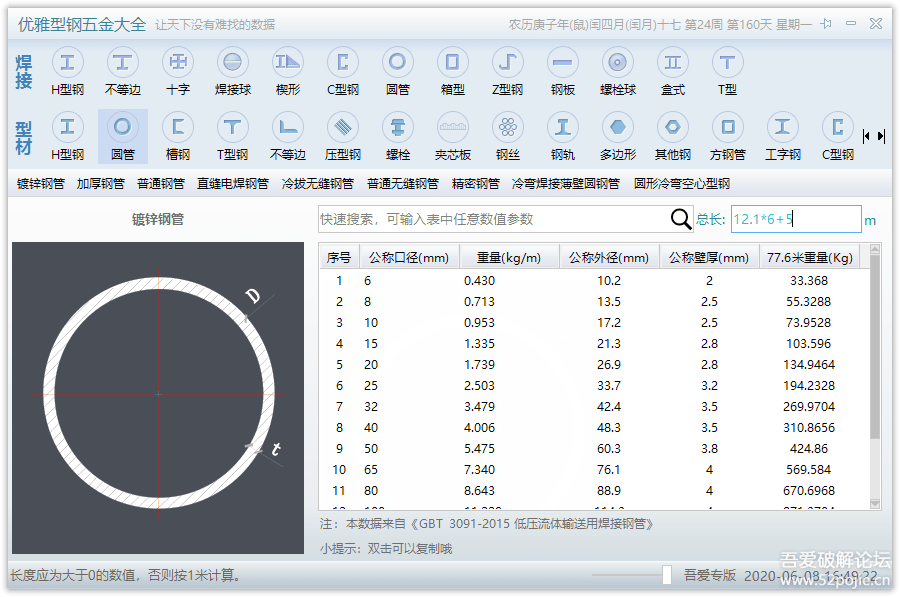Click the magnifying glass search icon

click(x=681, y=218)
